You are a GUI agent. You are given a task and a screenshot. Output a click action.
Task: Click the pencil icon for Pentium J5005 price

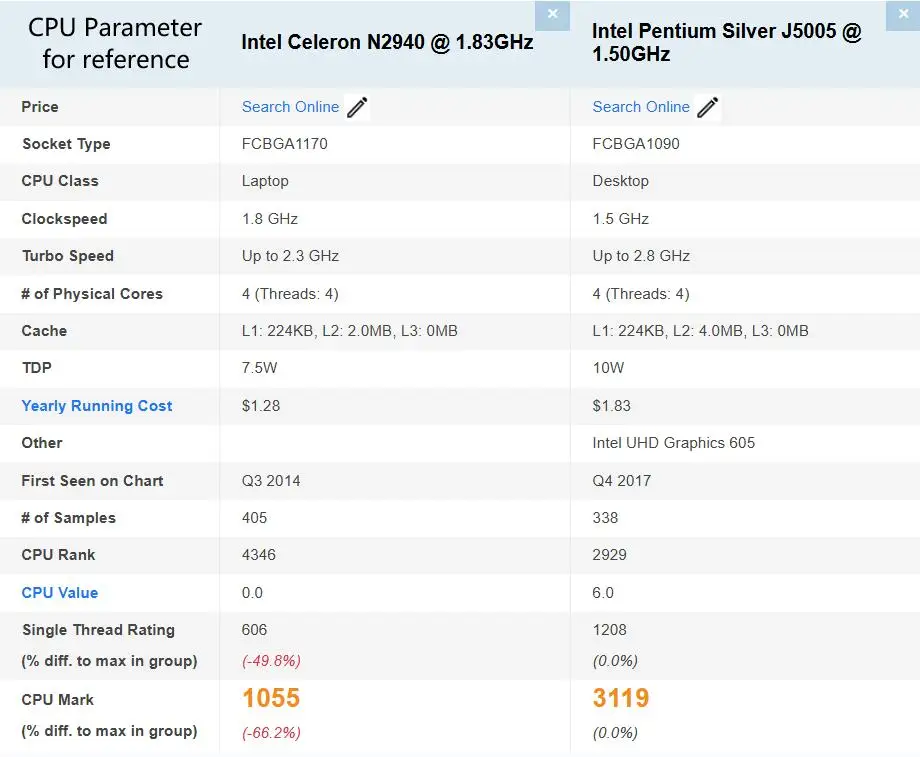tap(708, 107)
